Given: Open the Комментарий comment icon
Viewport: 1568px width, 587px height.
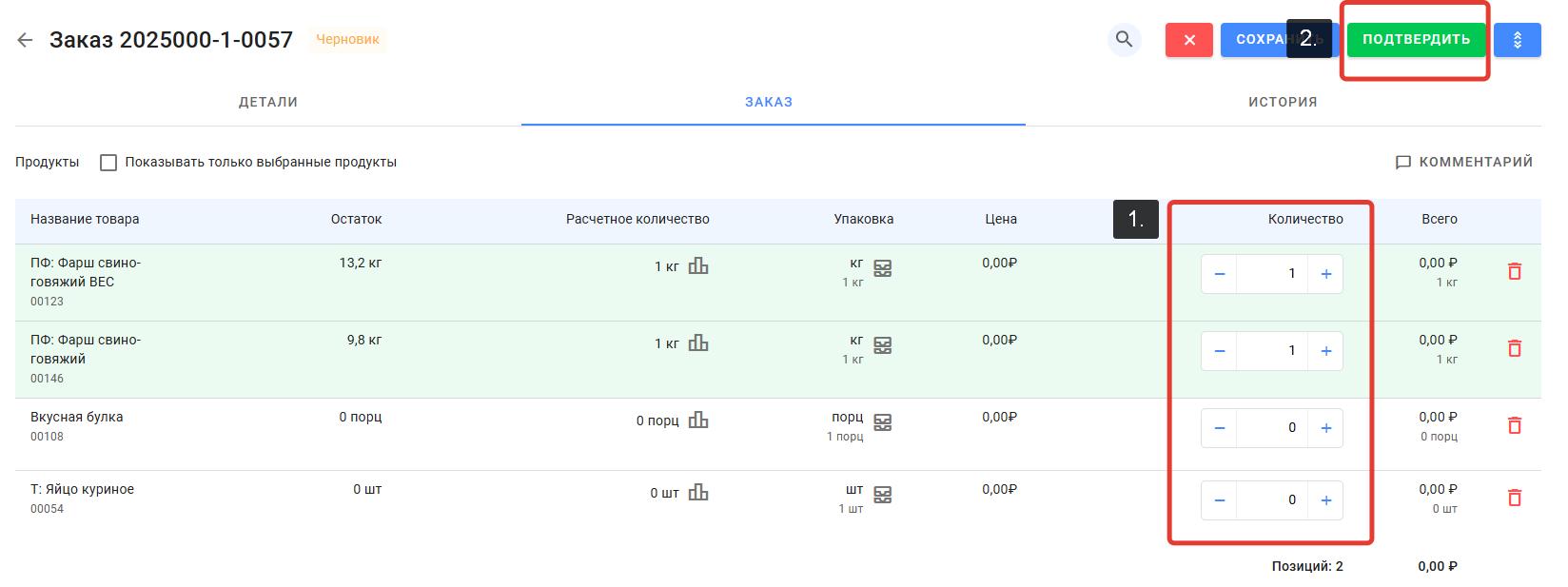Looking at the screenshot, I should point(1402,163).
